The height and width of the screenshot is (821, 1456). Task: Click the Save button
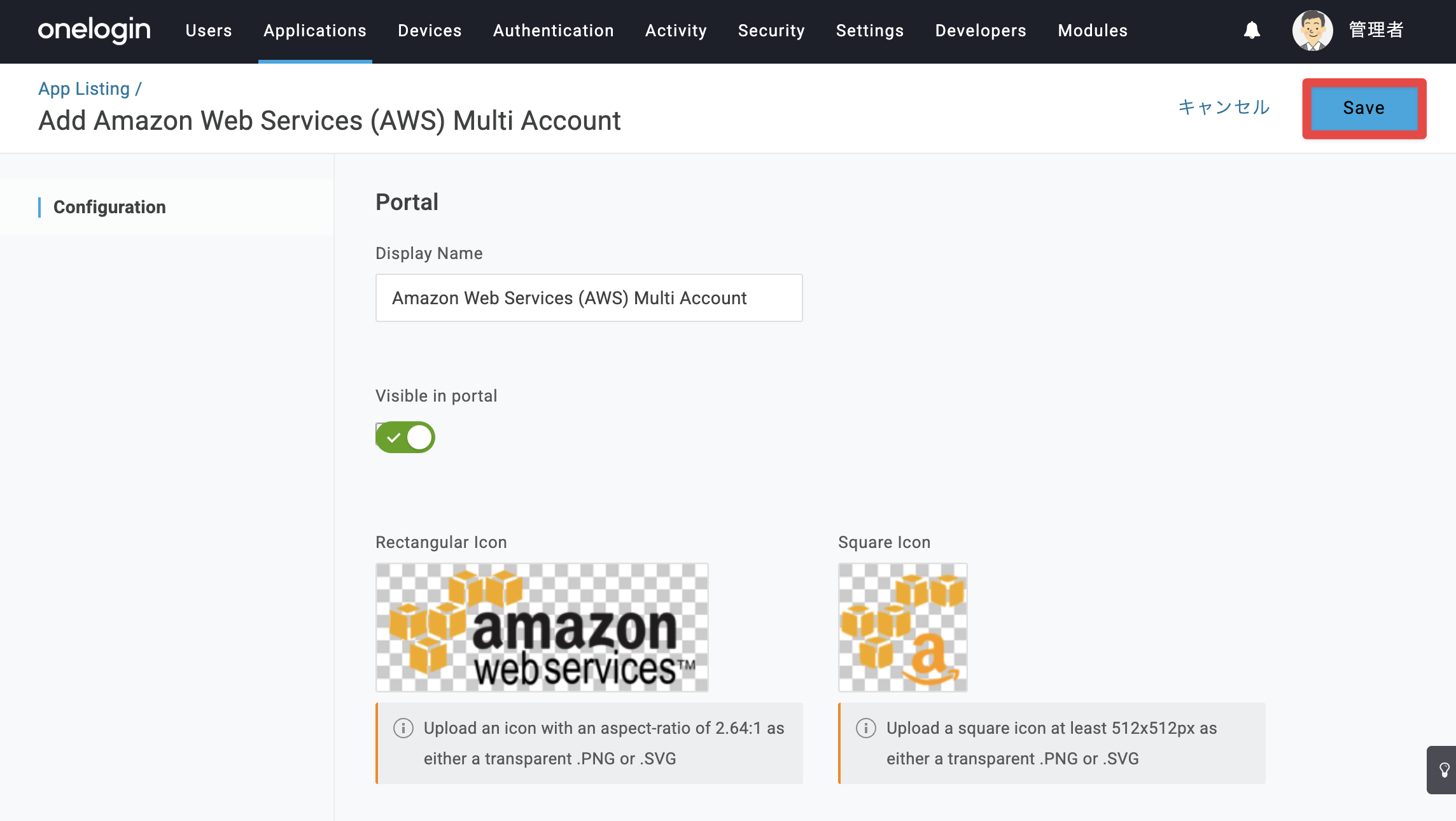[x=1364, y=108]
